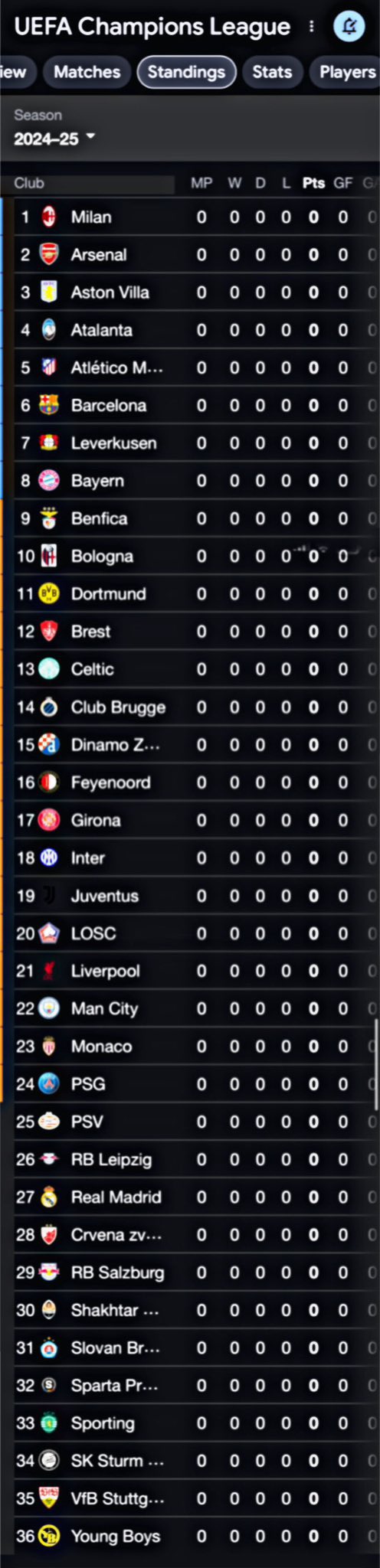Open the three-dot more options menu
The width and height of the screenshot is (380, 1568).
pos(312,27)
